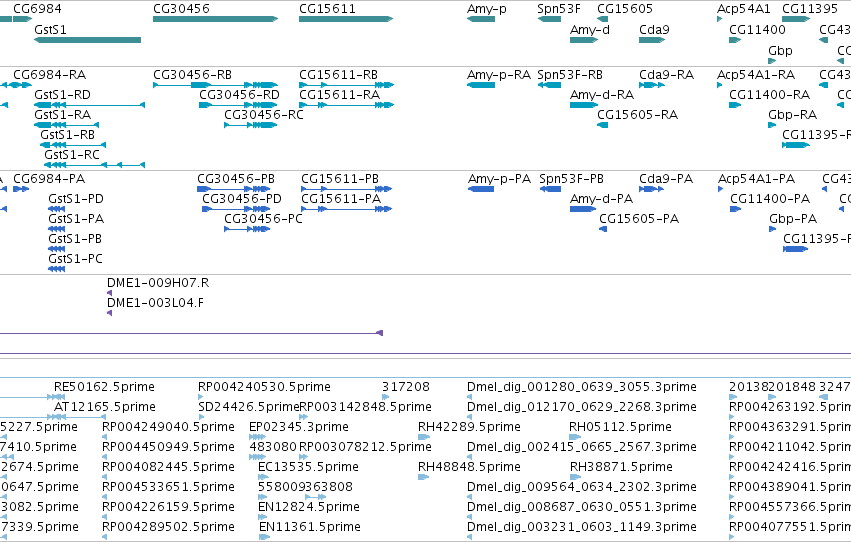851x542 pixels.
Task: Select the Gbp-RA transcript label
Action: point(792,115)
